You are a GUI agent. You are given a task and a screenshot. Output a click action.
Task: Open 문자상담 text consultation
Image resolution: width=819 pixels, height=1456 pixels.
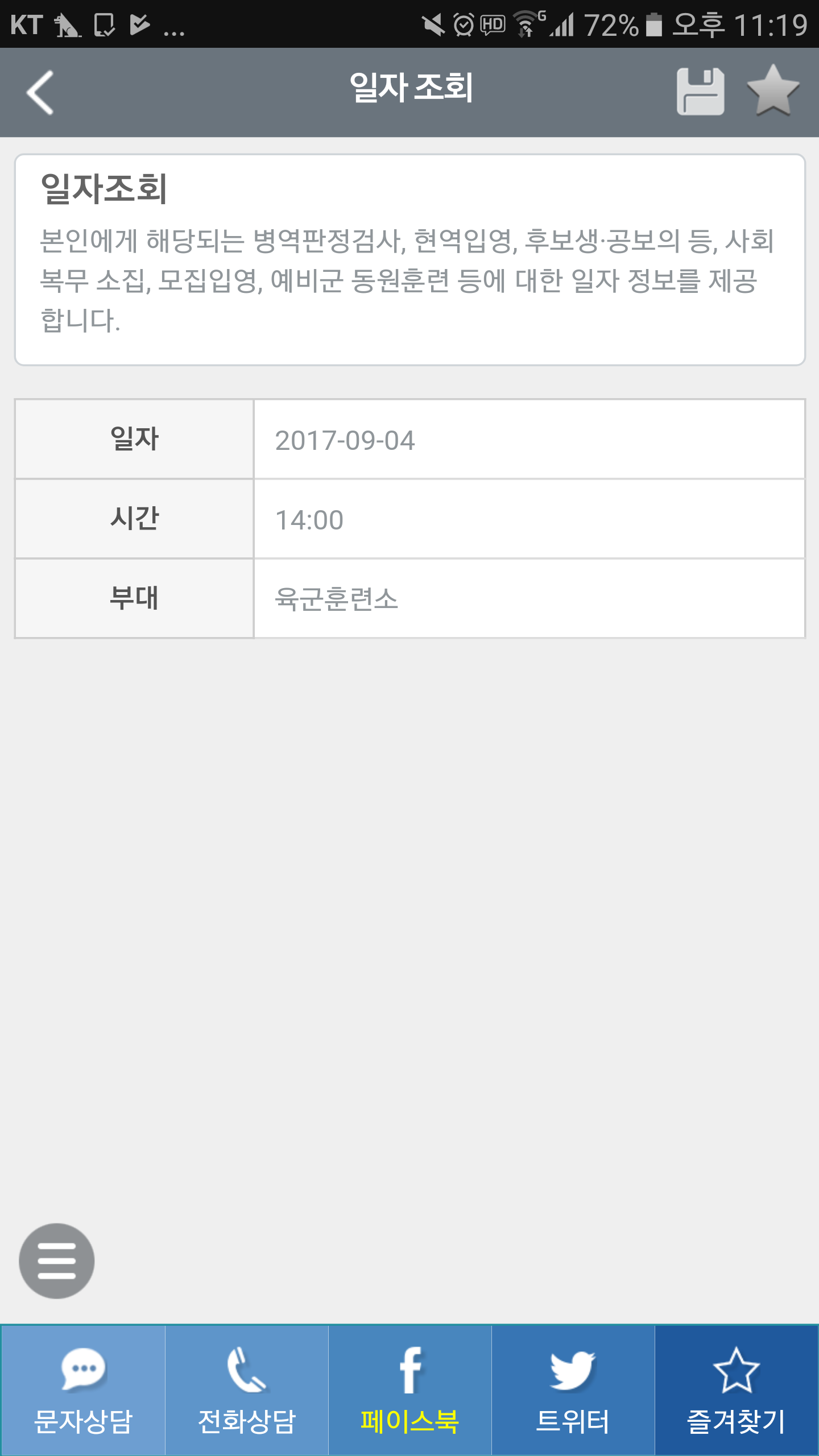(x=83, y=1390)
